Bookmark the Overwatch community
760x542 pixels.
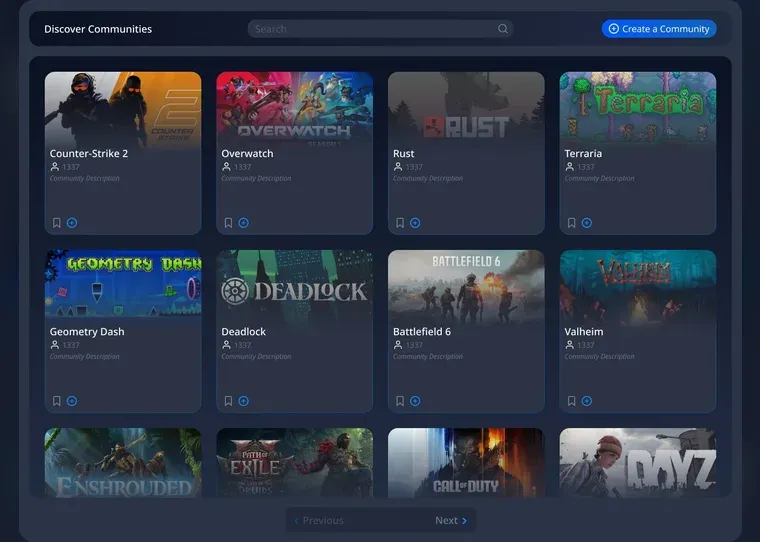[x=228, y=223]
